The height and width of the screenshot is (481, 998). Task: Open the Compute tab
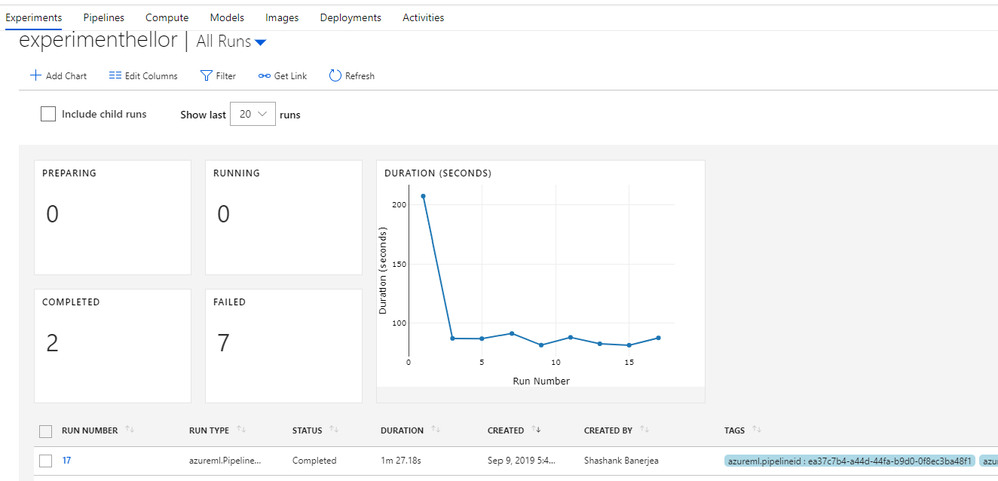point(167,18)
